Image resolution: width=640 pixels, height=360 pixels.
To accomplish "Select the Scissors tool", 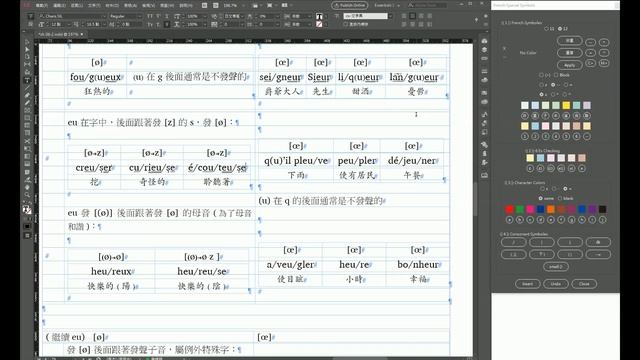I will click(27, 141).
